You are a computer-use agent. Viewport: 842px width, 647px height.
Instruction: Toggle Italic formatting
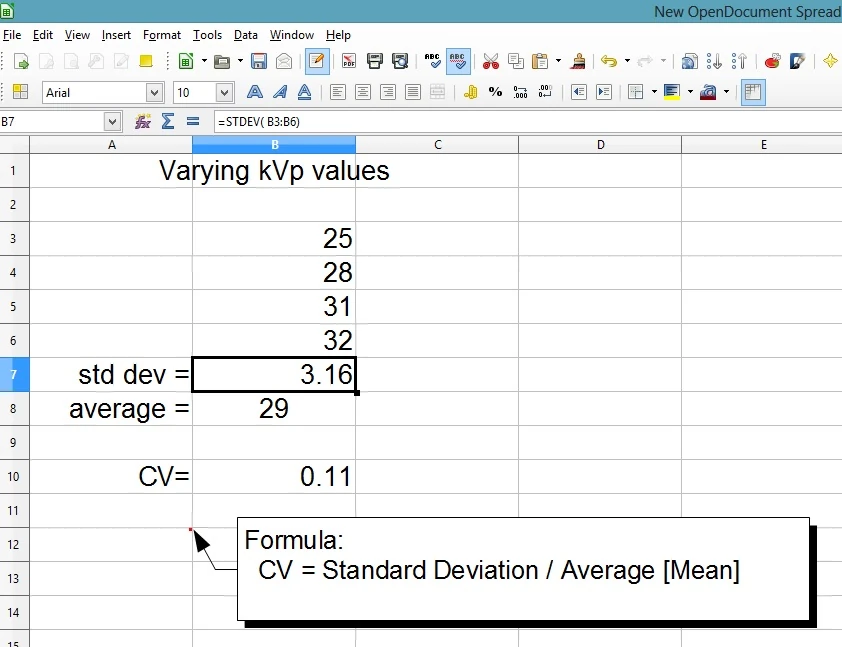point(279,92)
